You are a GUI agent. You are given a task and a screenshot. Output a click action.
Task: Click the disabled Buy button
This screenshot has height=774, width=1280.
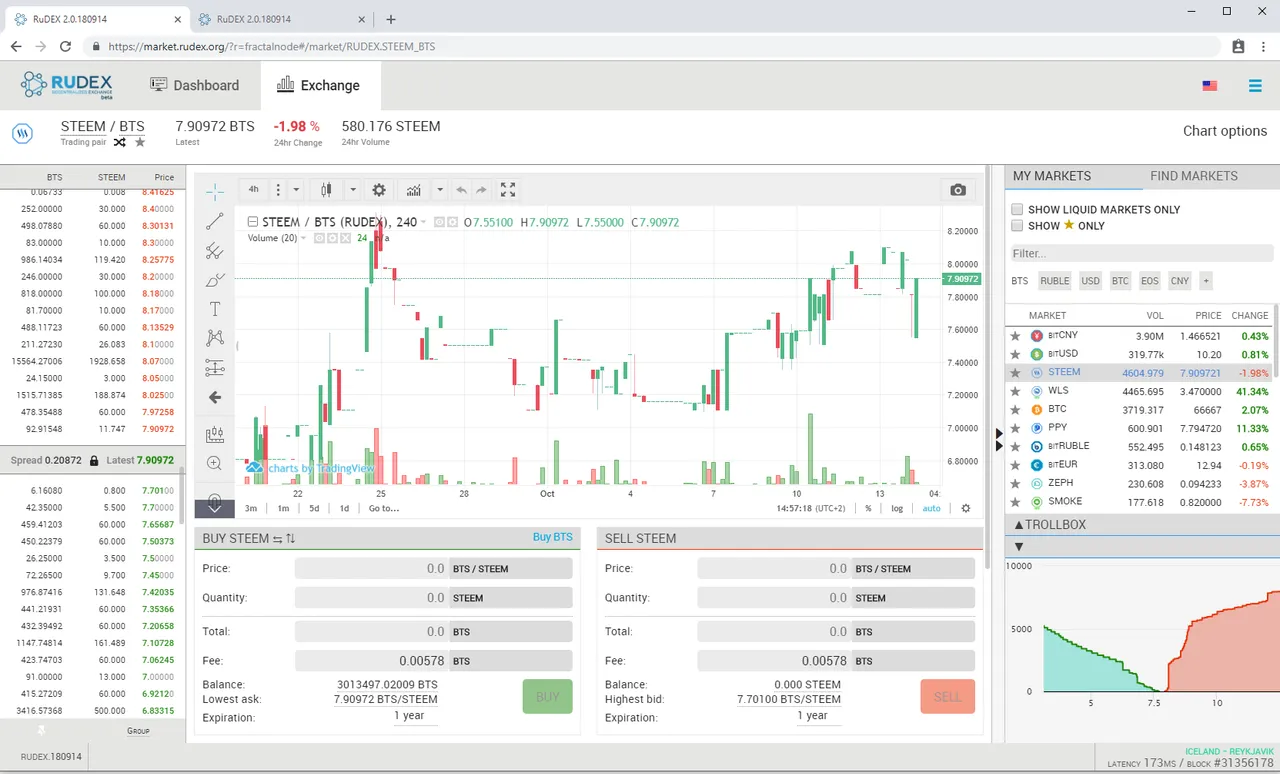547,697
